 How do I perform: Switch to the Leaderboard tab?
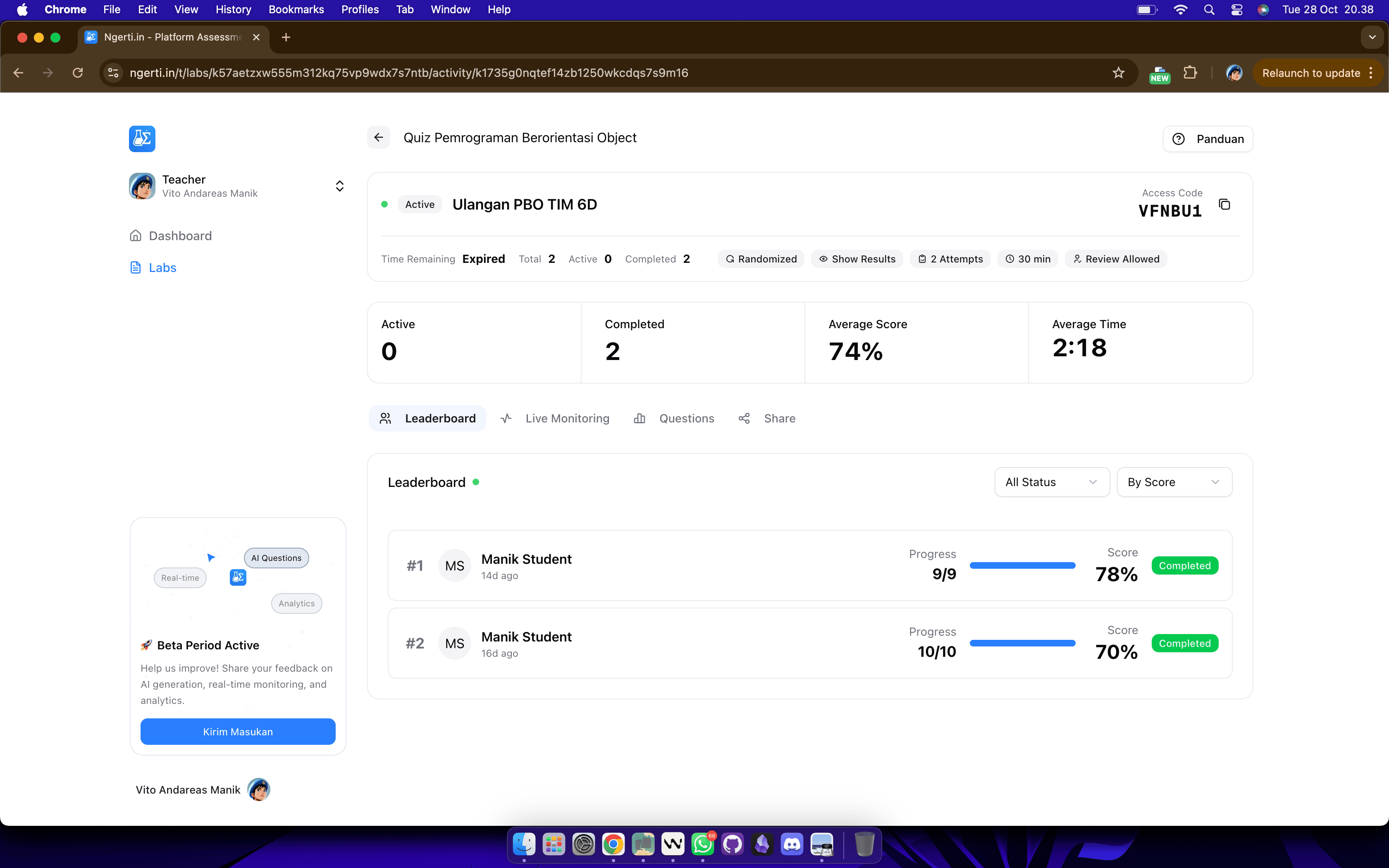pyautogui.click(x=427, y=418)
